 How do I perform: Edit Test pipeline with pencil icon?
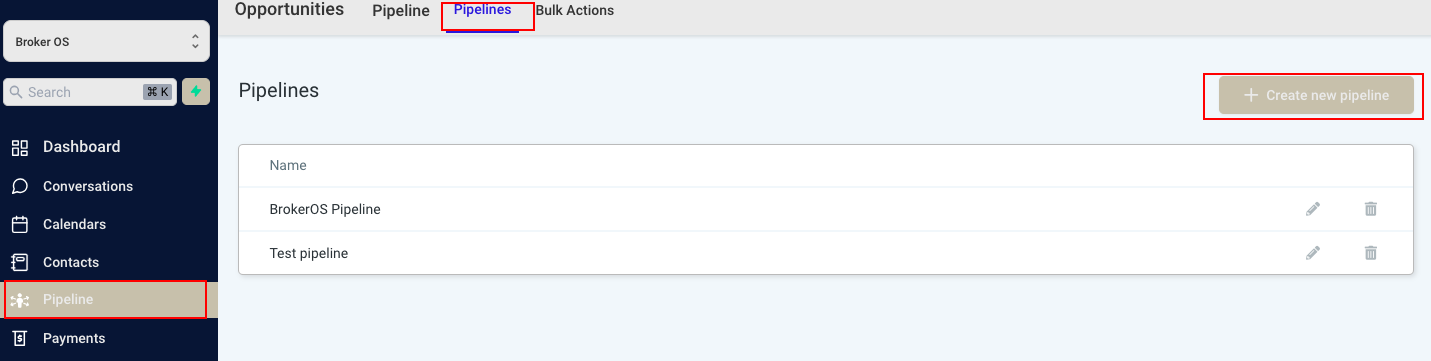click(x=1313, y=253)
